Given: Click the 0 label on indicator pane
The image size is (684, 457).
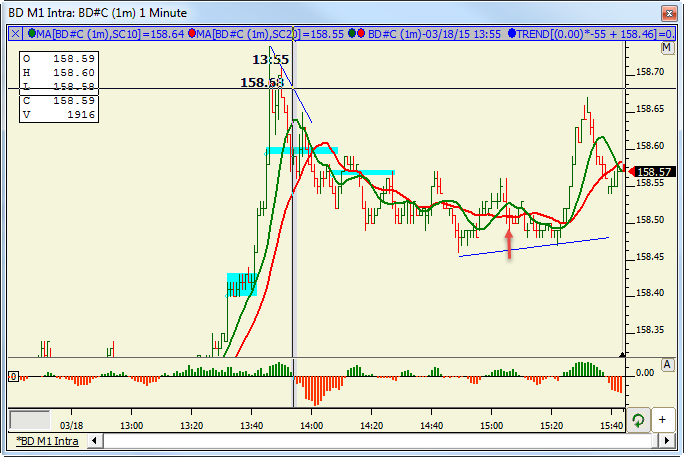Looking at the screenshot, I should [14, 376].
